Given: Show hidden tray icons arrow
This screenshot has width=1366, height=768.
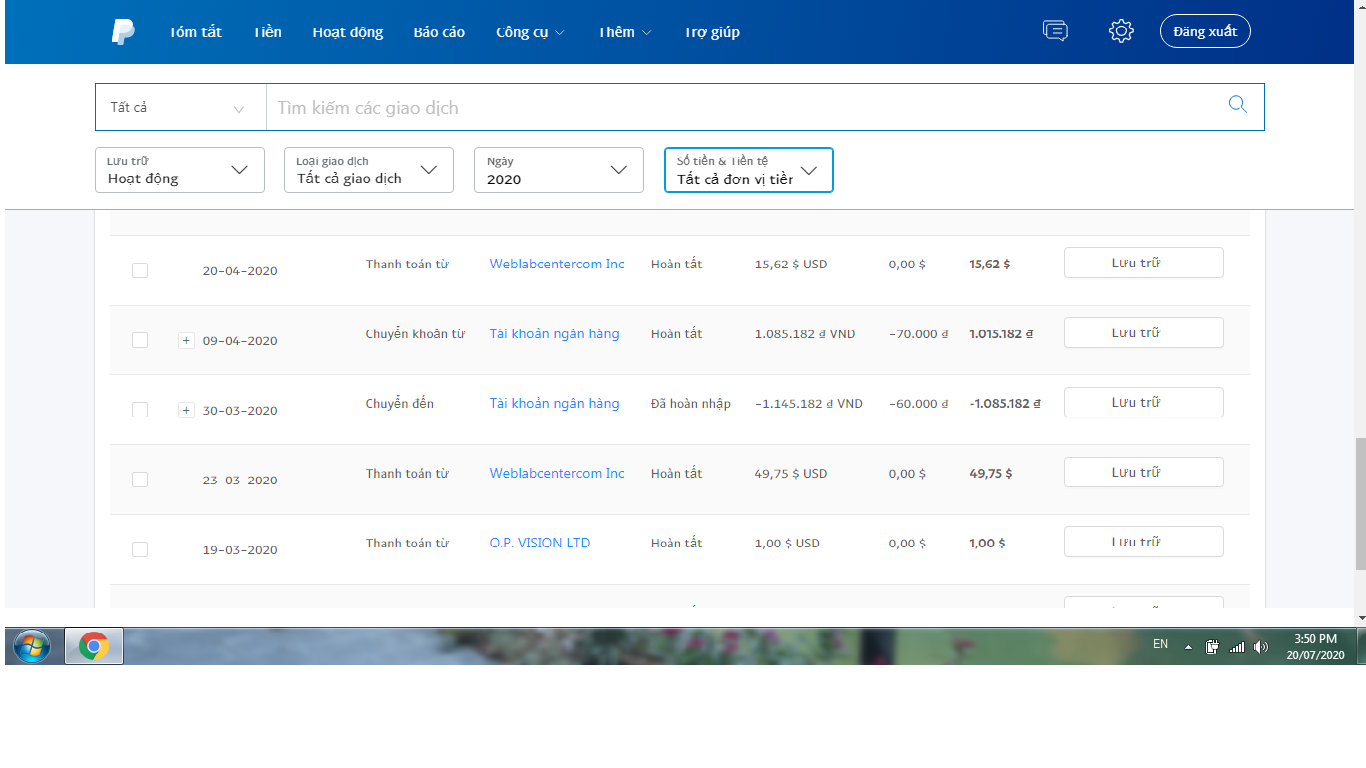Looking at the screenshot, I should click(1188, 647).
